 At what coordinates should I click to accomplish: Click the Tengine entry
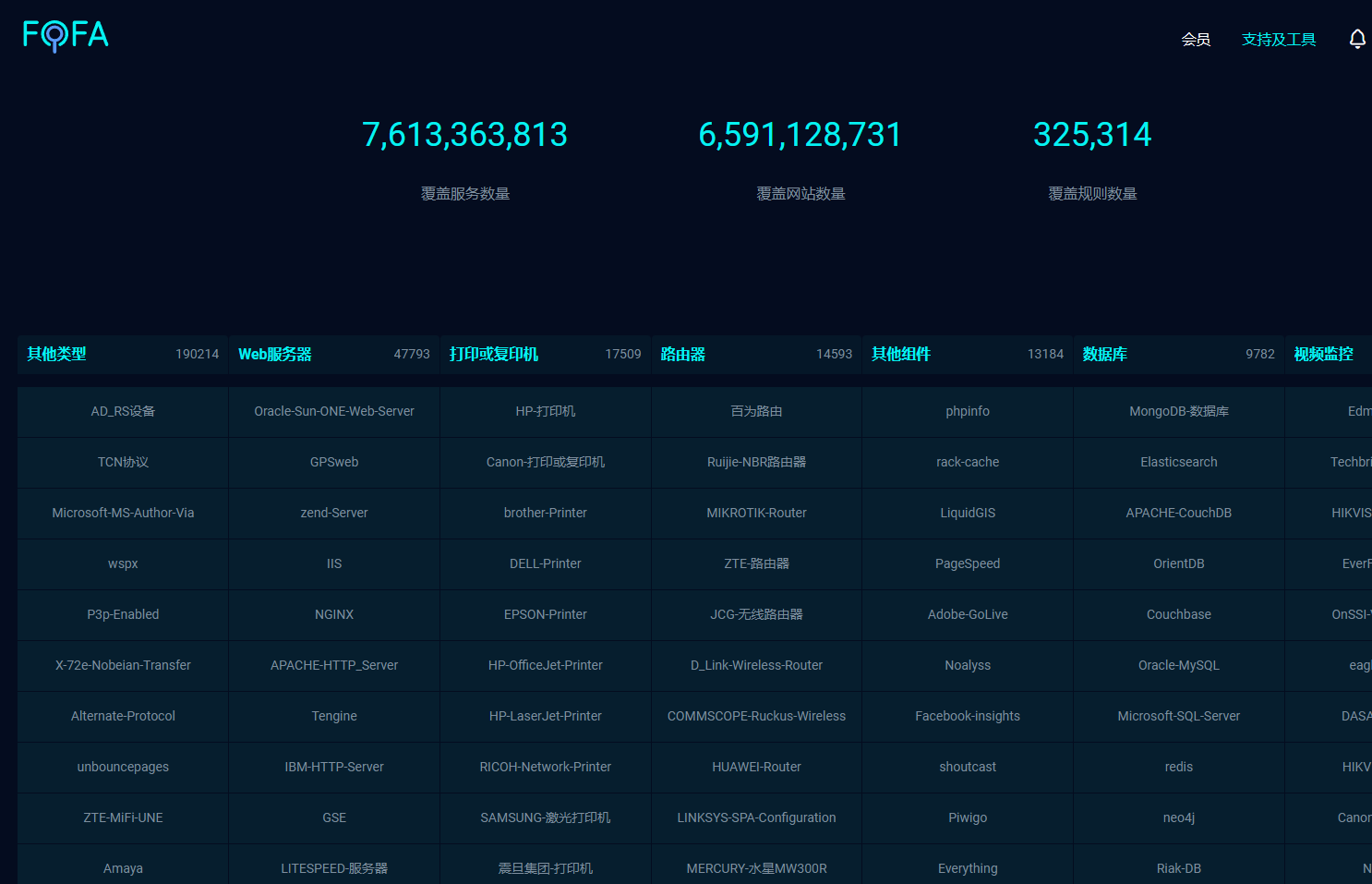[x=334, y=716]
